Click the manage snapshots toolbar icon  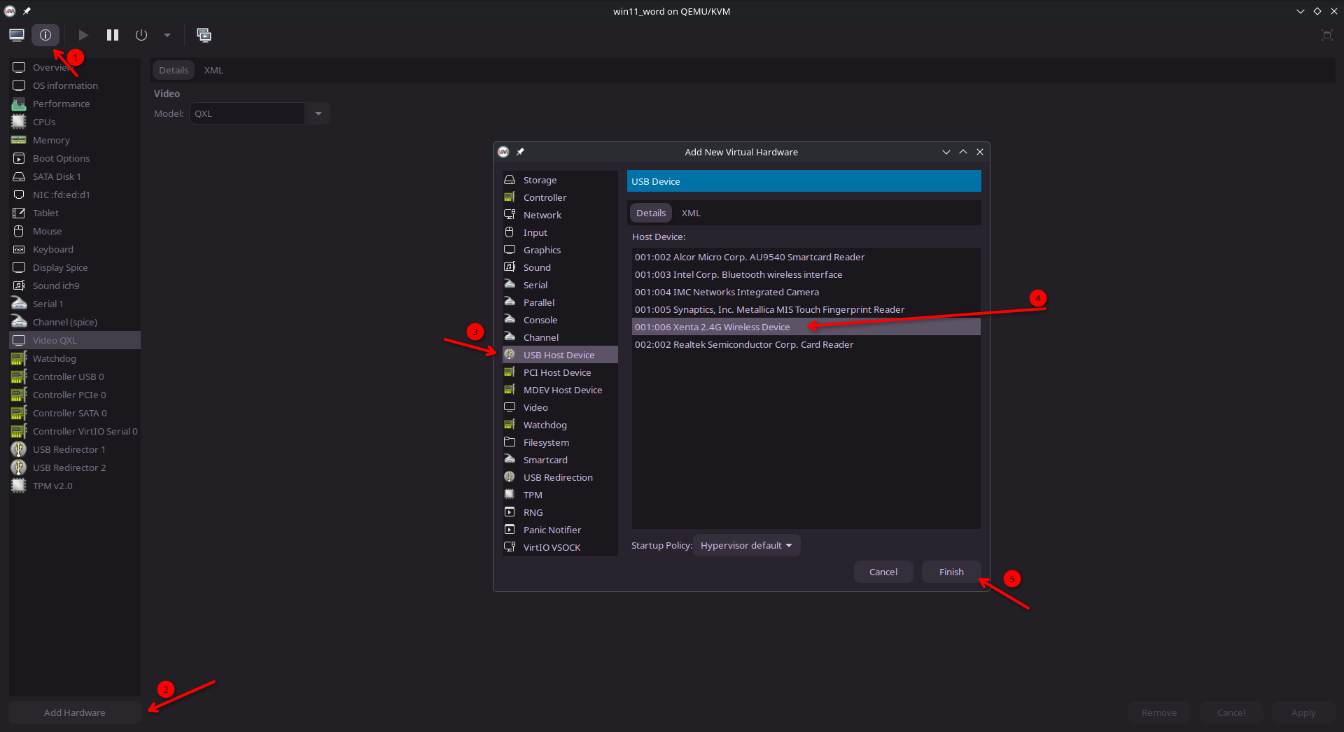pyautogui.click(x=204, y=35)
